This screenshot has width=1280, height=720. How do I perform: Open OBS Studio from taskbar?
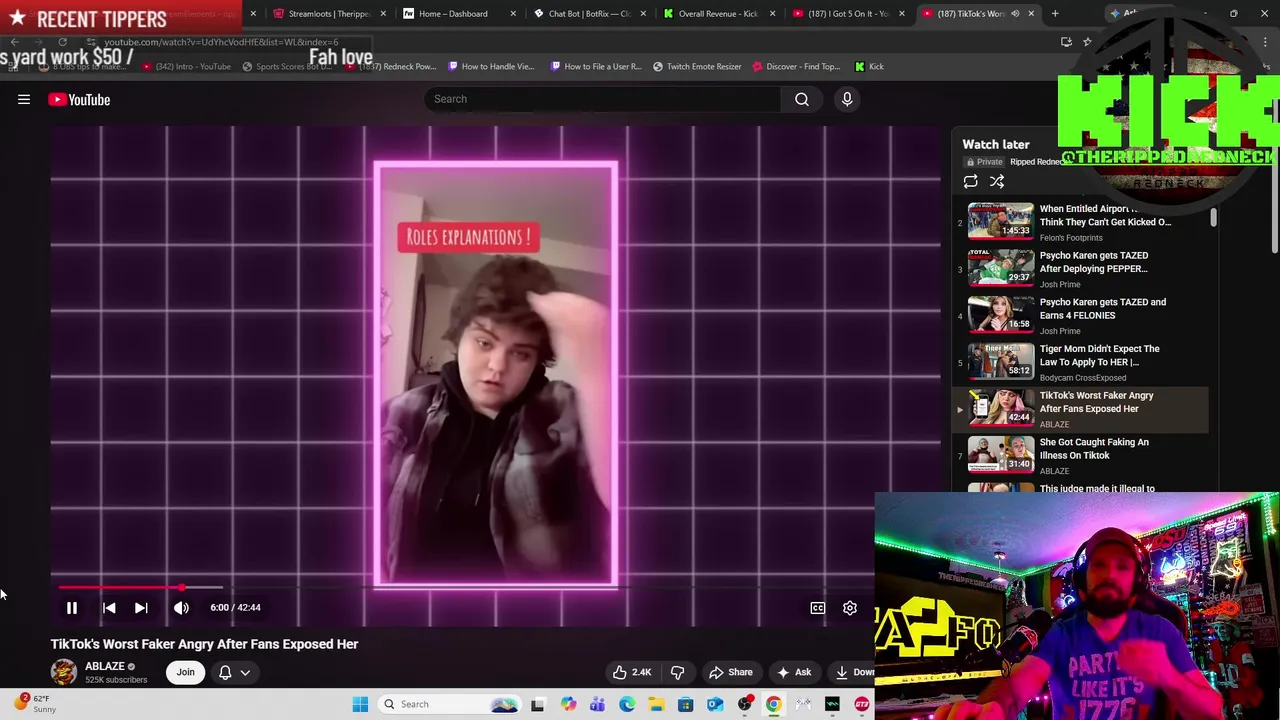click(x=745, y=704)
